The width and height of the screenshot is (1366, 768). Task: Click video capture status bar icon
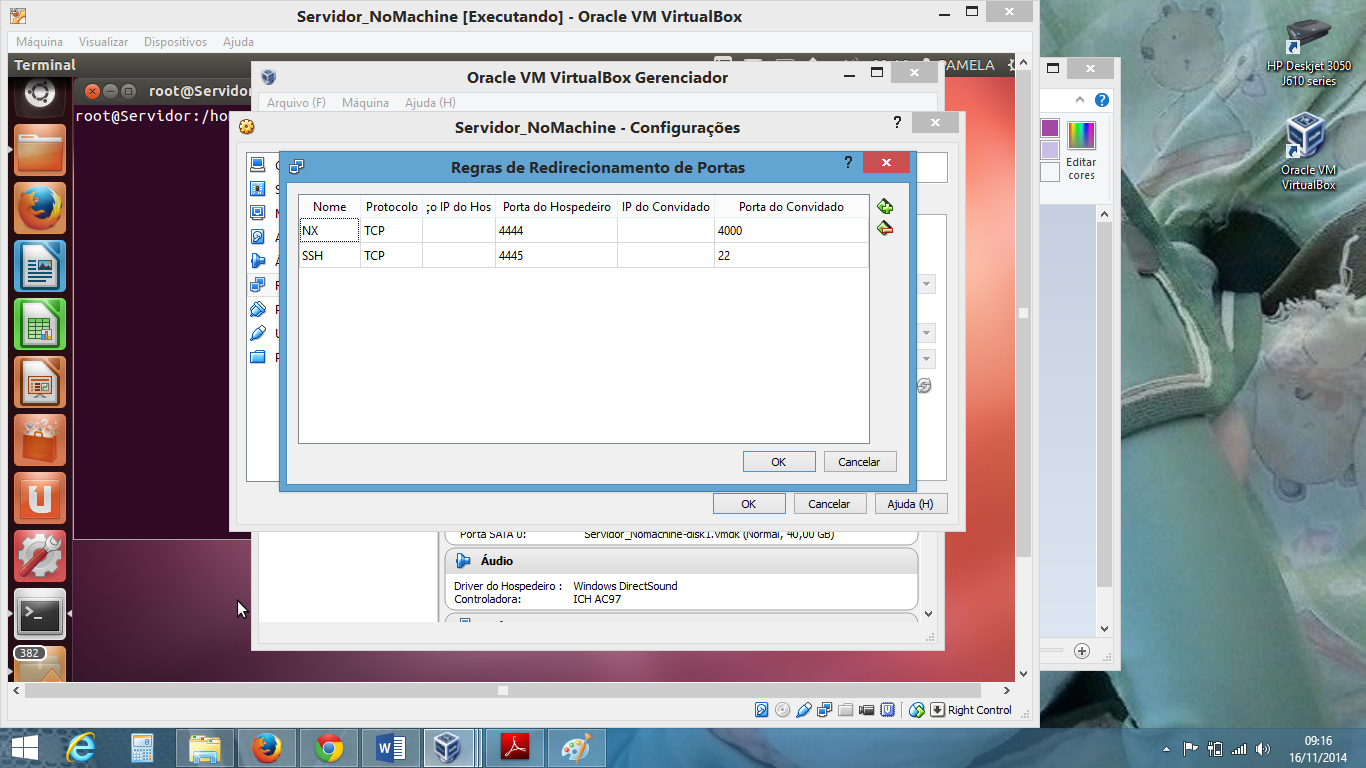coord(867,710)
